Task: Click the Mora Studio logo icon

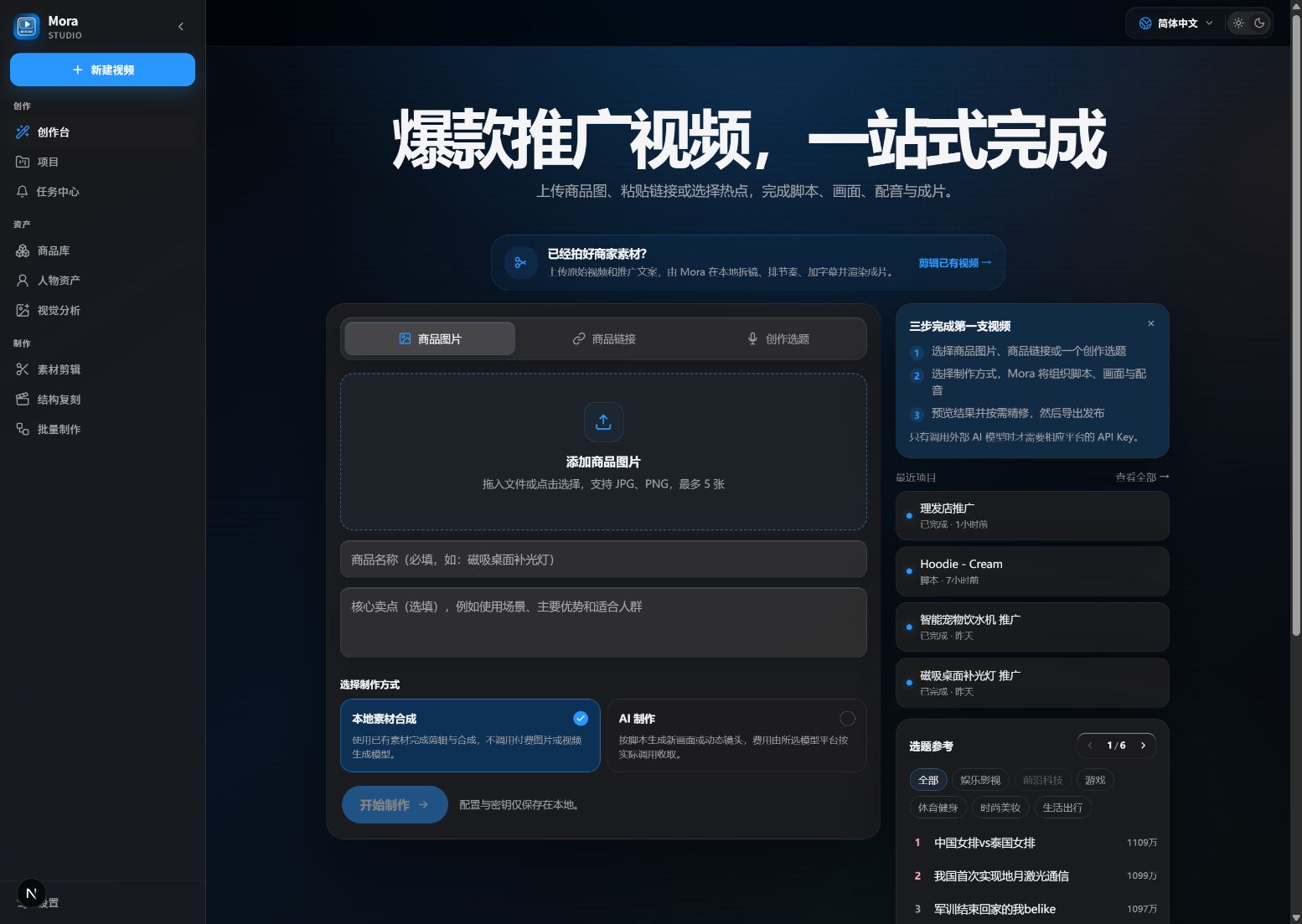Action: pos(27,27)
